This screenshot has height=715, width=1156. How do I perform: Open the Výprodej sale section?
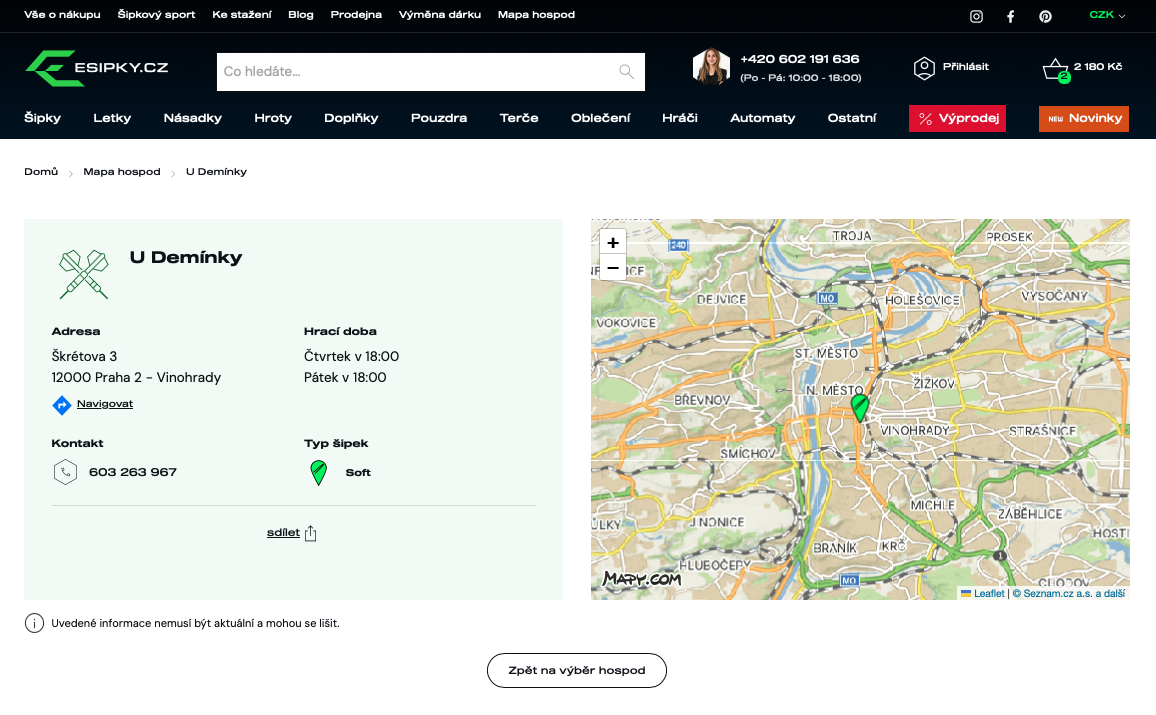click(x=957, y=119)
